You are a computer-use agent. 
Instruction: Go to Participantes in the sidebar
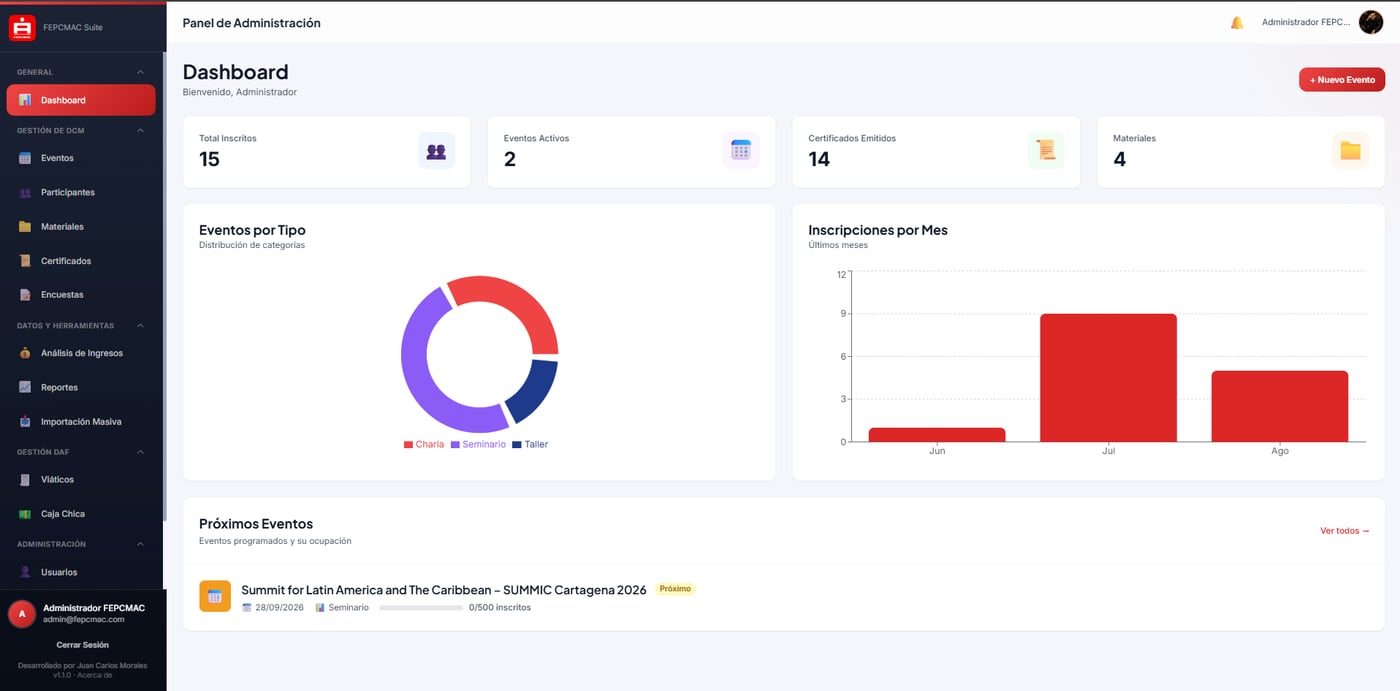coord(81,192)
